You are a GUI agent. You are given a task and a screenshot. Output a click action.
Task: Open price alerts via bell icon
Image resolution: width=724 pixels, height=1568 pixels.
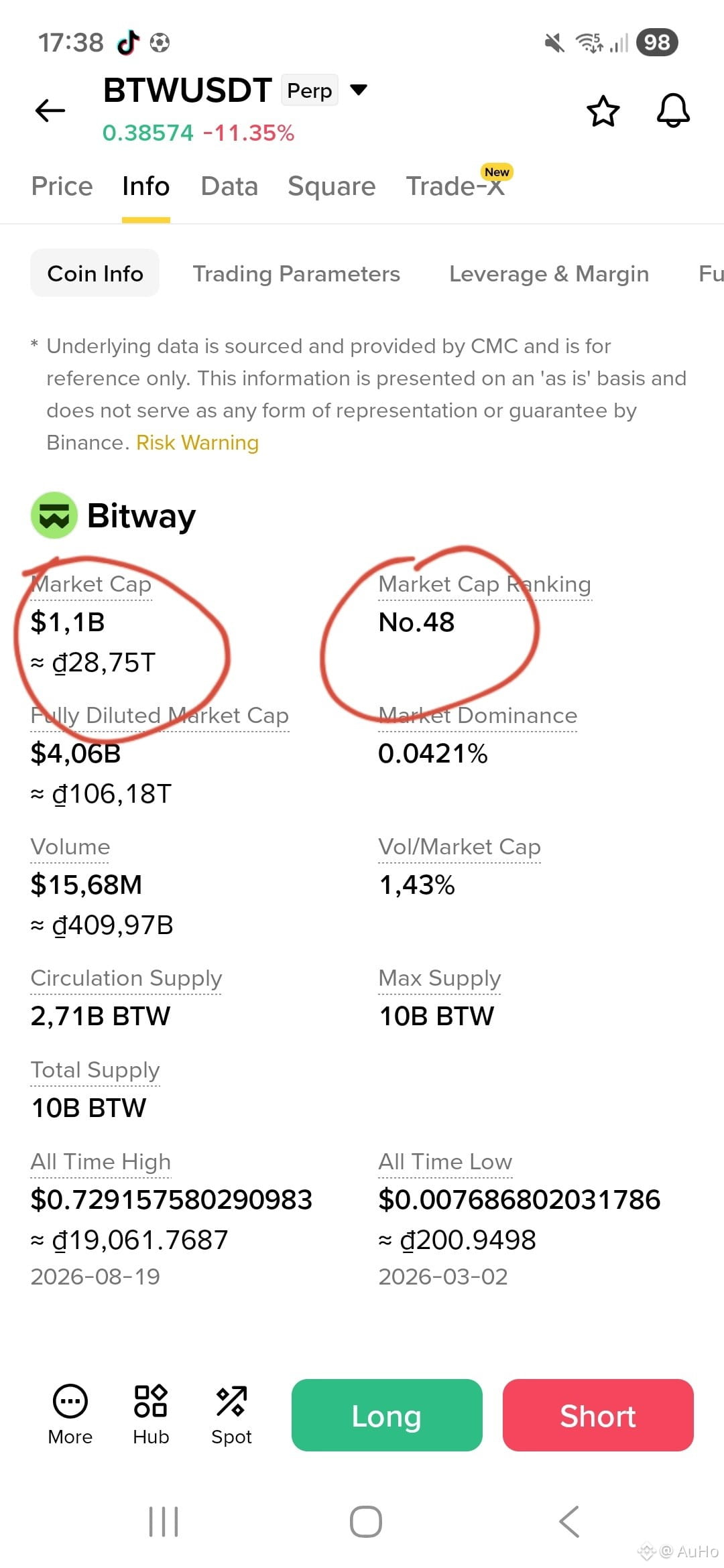coord(673,110)
